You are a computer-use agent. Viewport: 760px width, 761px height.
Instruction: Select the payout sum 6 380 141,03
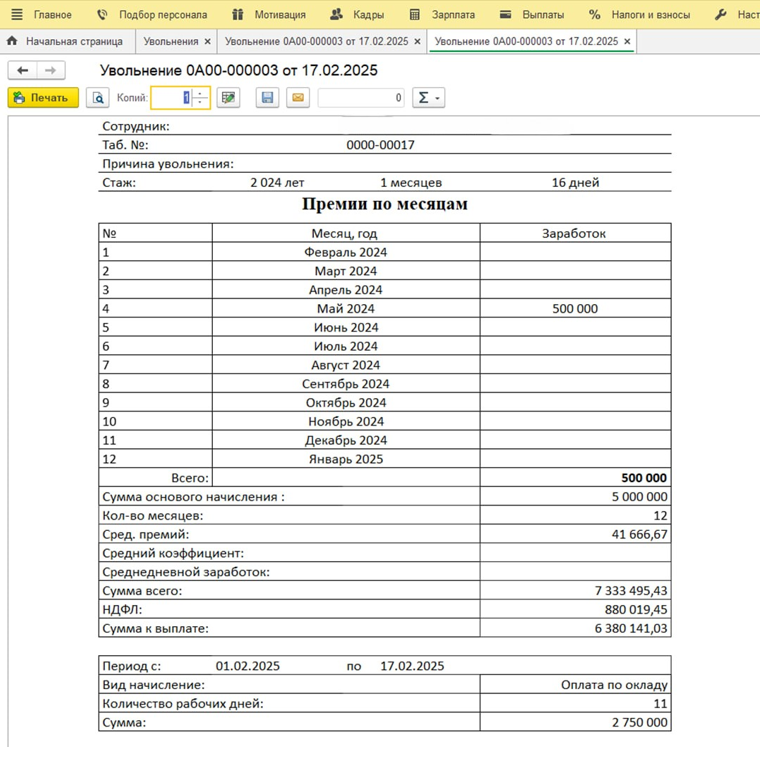pyautogui.click(x=576, y=629)
